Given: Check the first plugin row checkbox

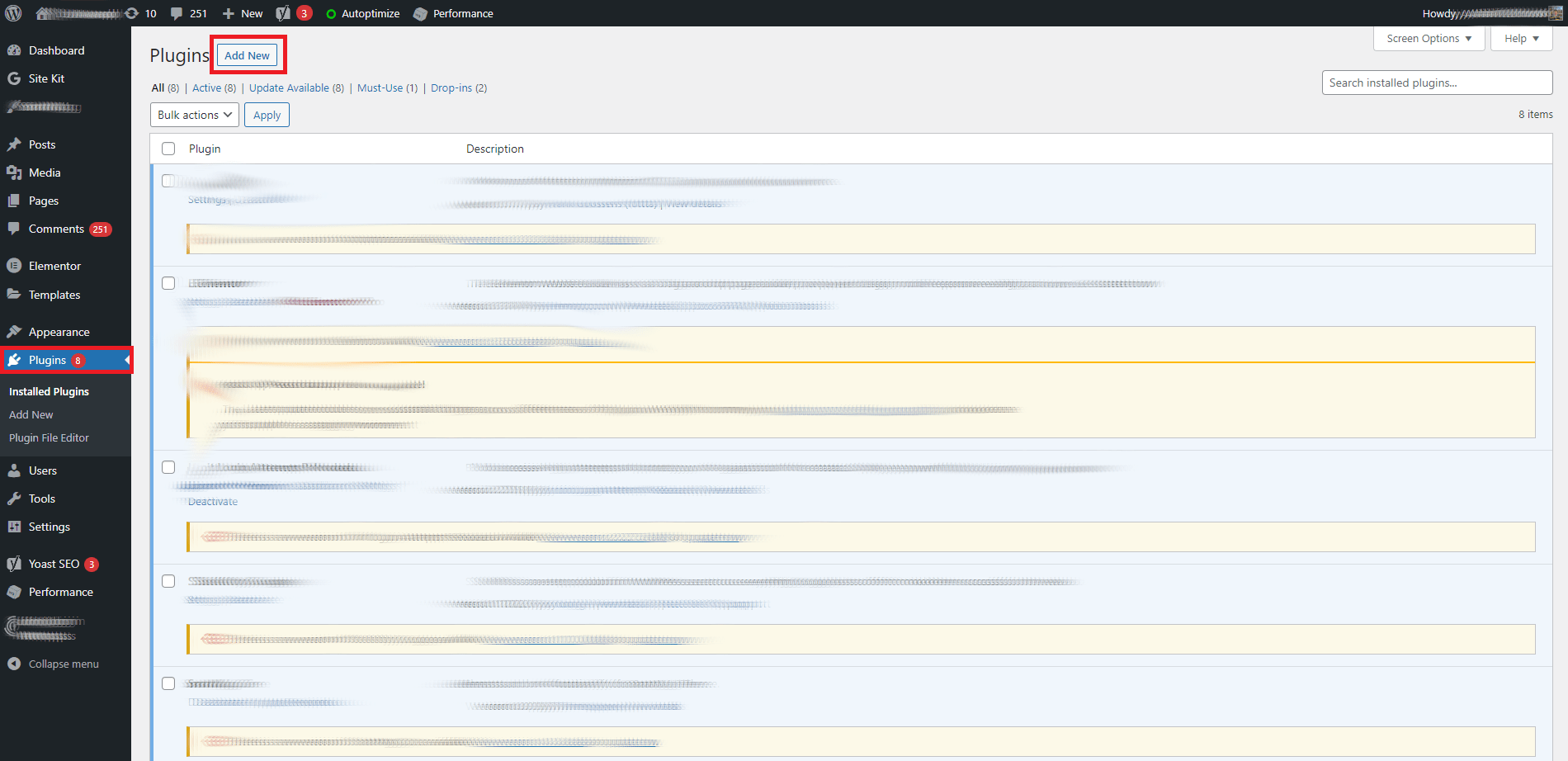Looking at the screenshot, I should (x=168, y=181).
